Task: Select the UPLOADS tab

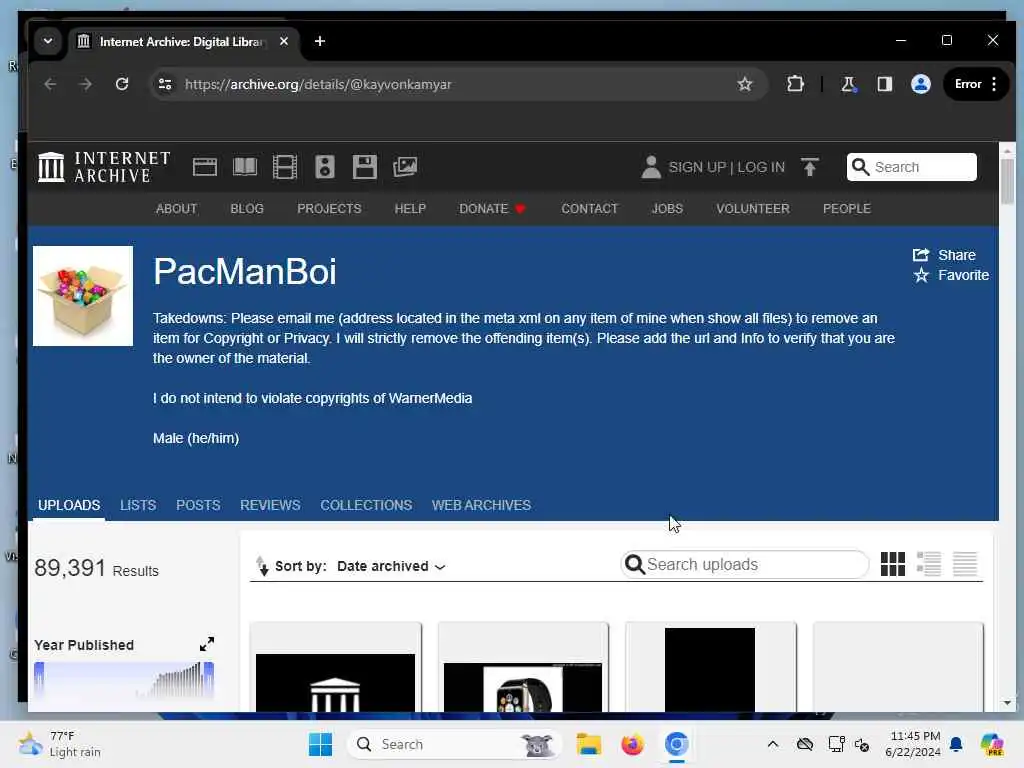Action: pos(69,505)
